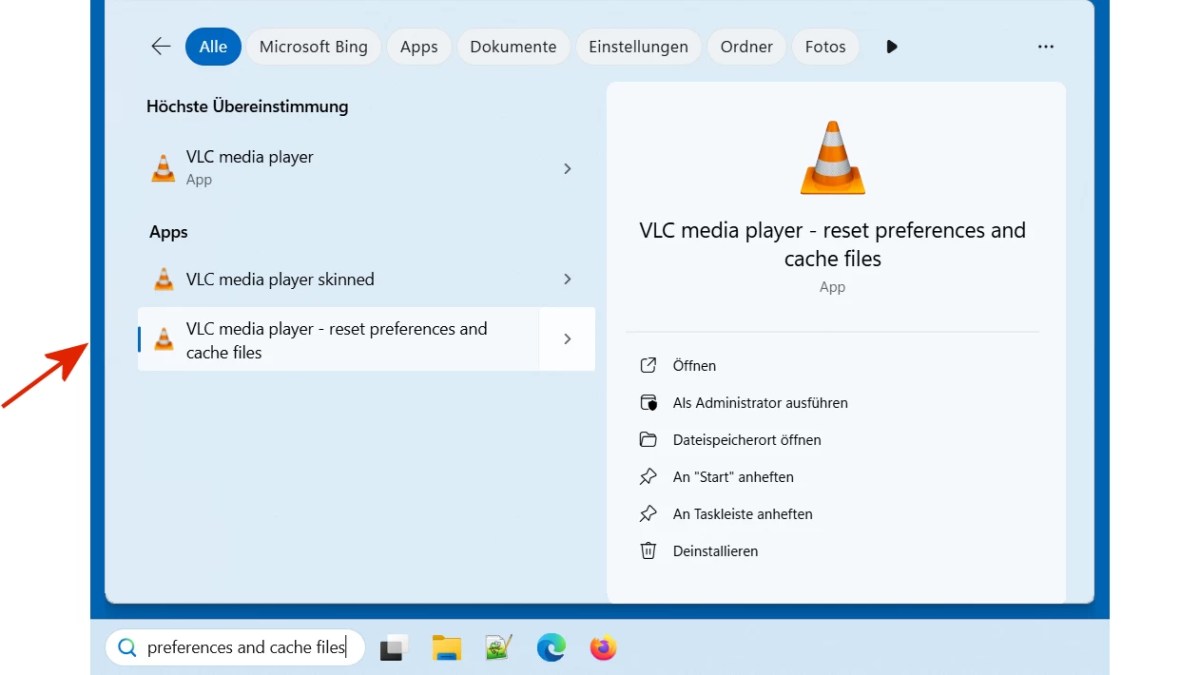The height and width of the screenshot is (675, 1200).
Task: Open File Explorer from the taskbar
Action: 446,648
